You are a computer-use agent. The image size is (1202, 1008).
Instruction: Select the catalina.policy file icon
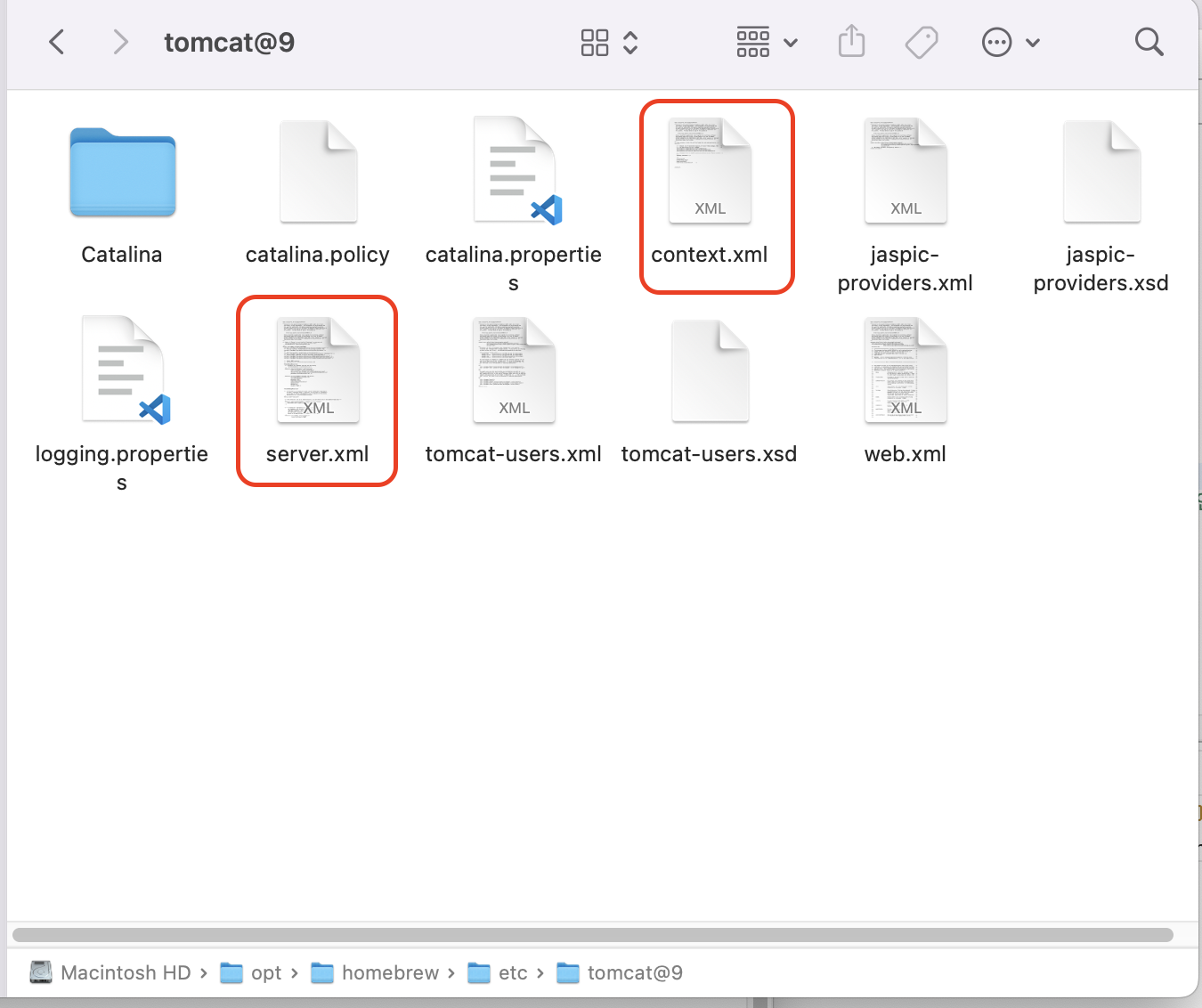pos(319,172)
